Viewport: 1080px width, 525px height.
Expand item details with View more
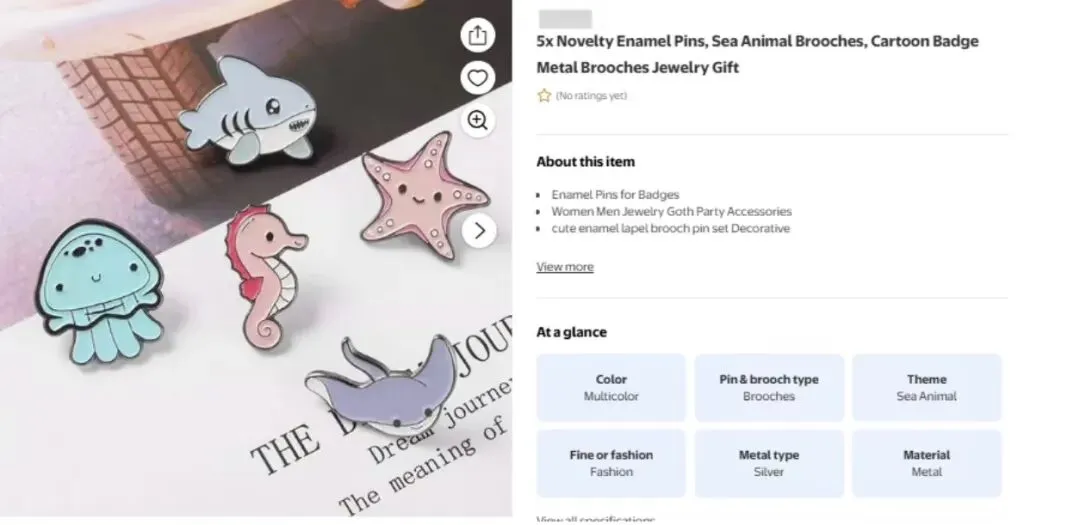[x=565, y=267]
